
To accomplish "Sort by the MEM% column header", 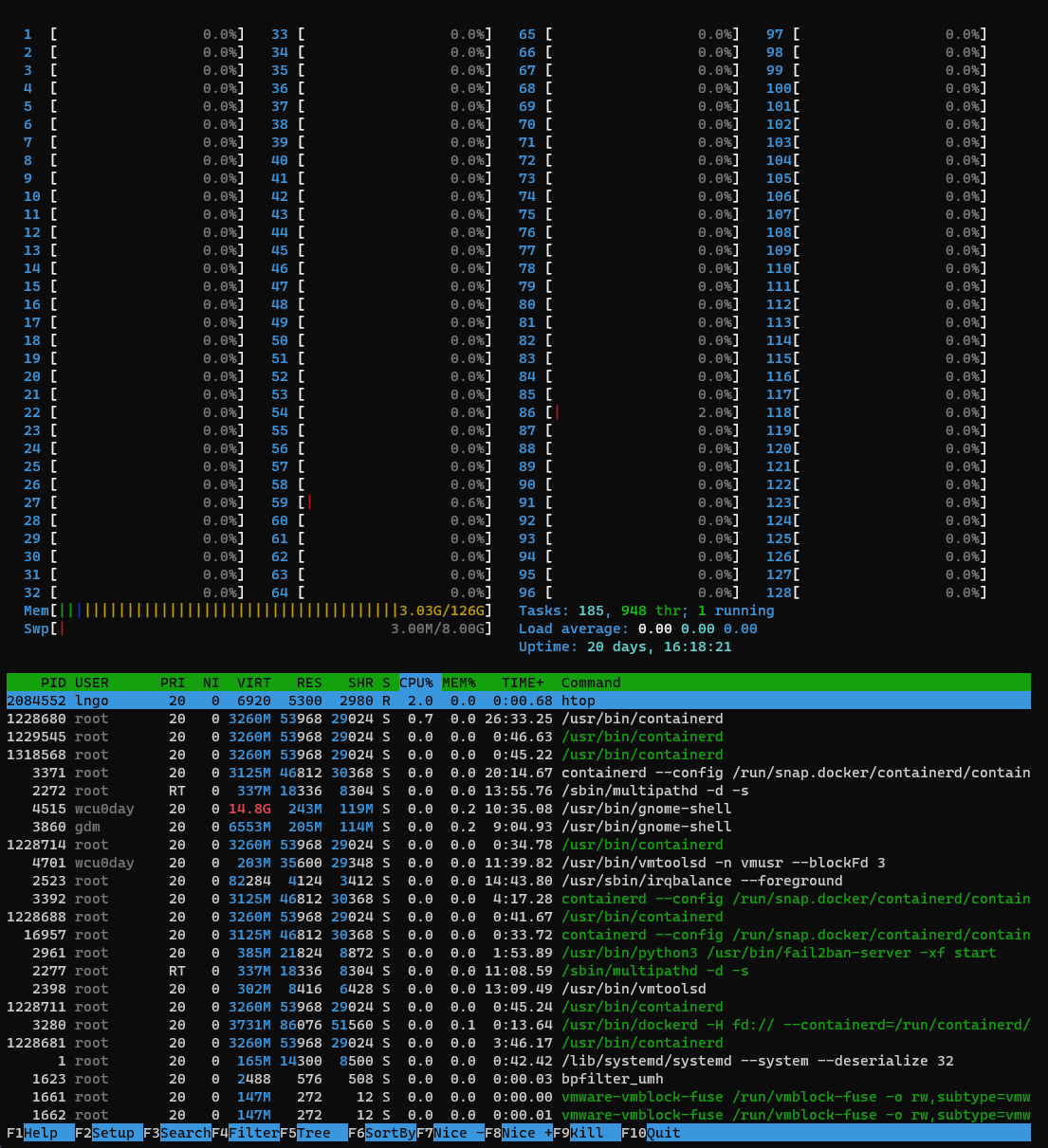I will [x=458, y=683].
